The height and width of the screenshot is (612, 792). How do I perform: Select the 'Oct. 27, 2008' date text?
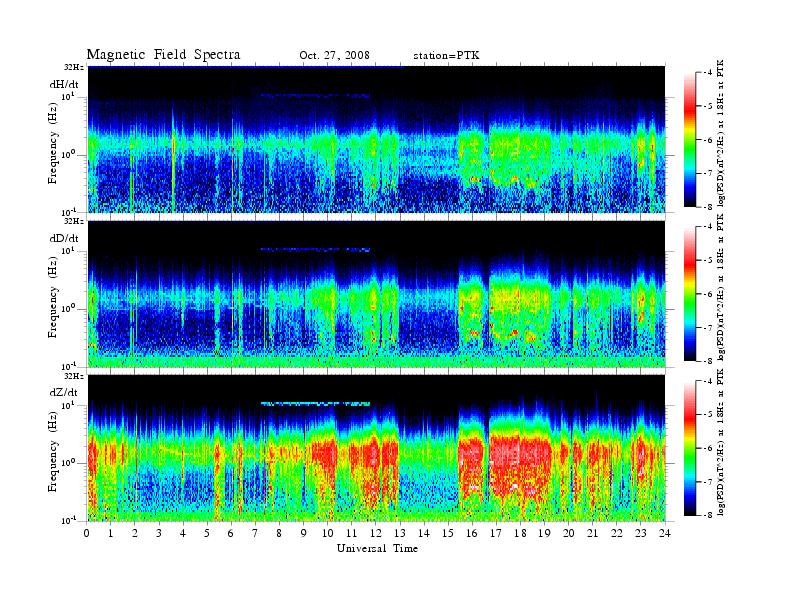click(334, 56)
